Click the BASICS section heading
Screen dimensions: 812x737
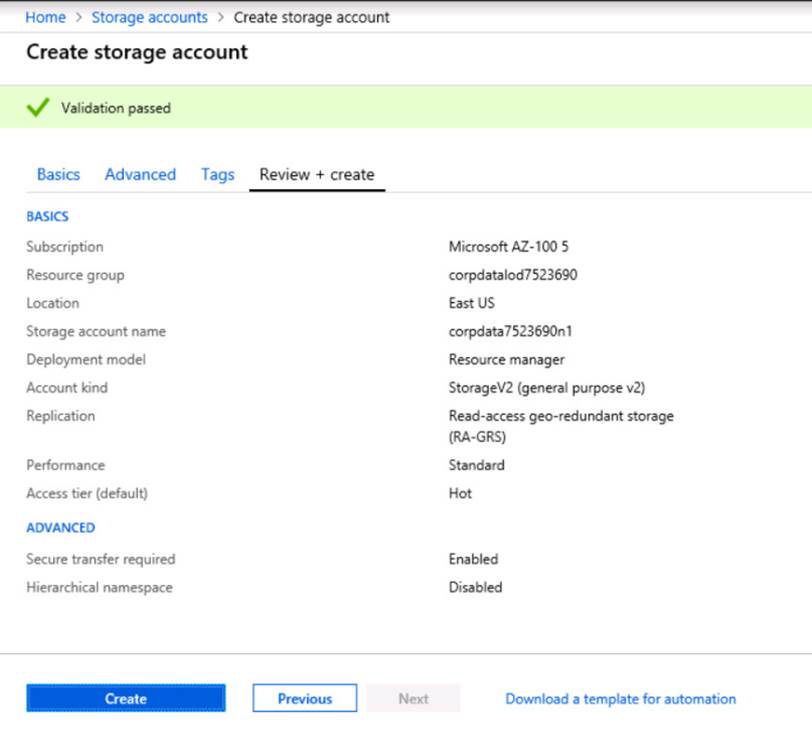(x=47, y=216)
